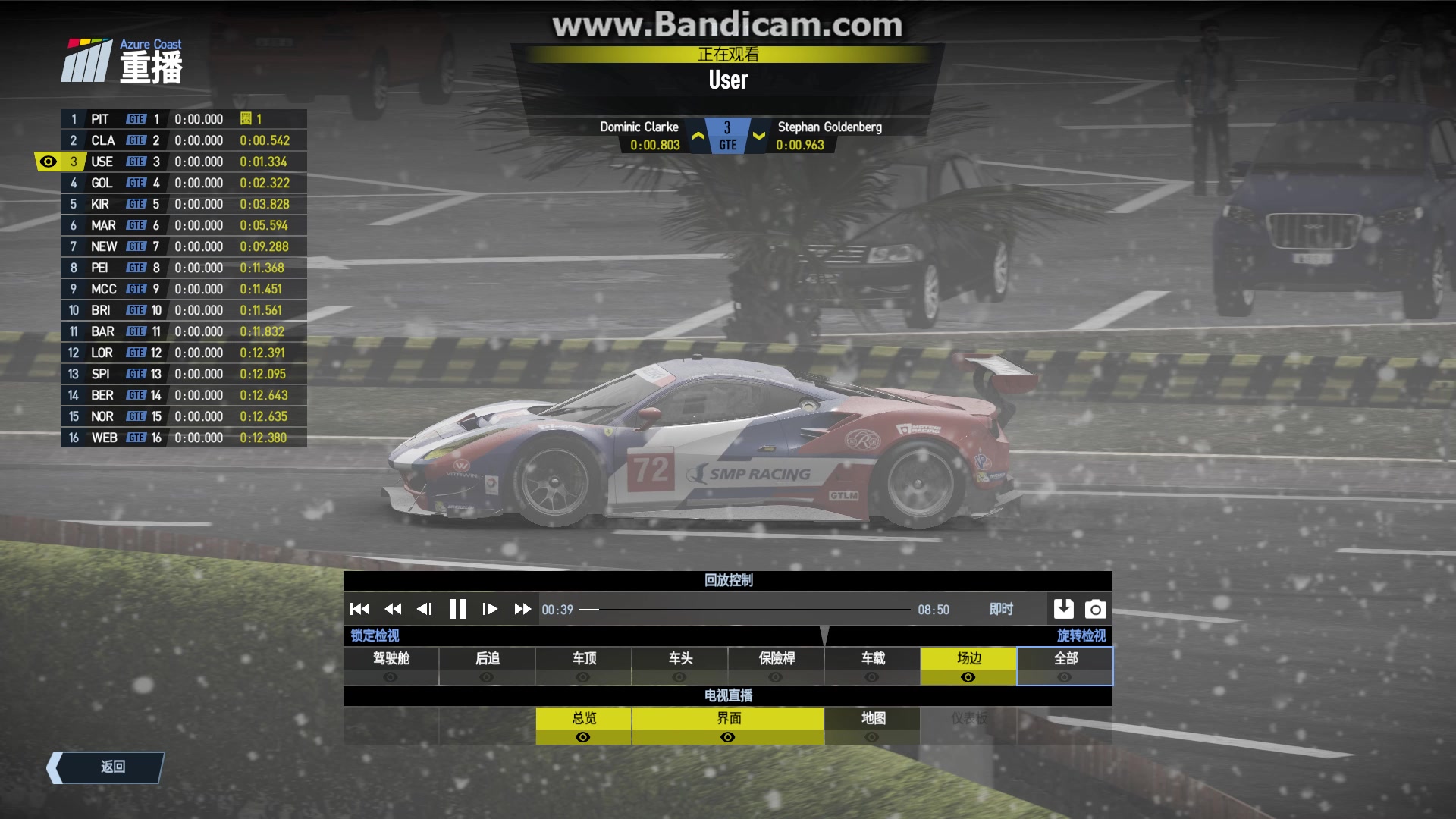Step back one frame
The image size is (1456, 819).
tap(425, 609)
